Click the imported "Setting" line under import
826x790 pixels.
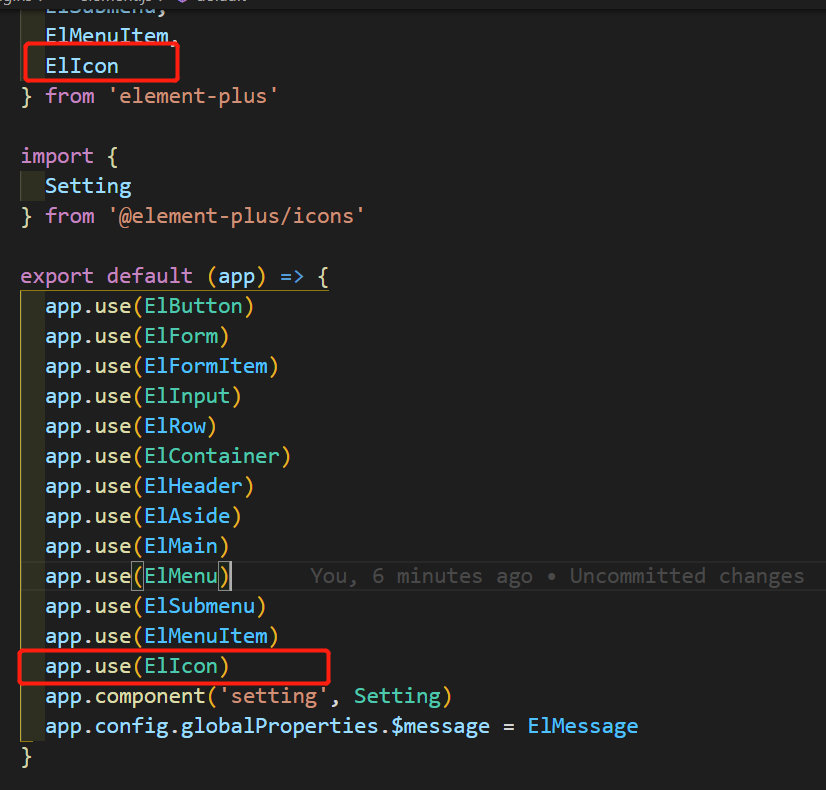(x=88, y=186)
